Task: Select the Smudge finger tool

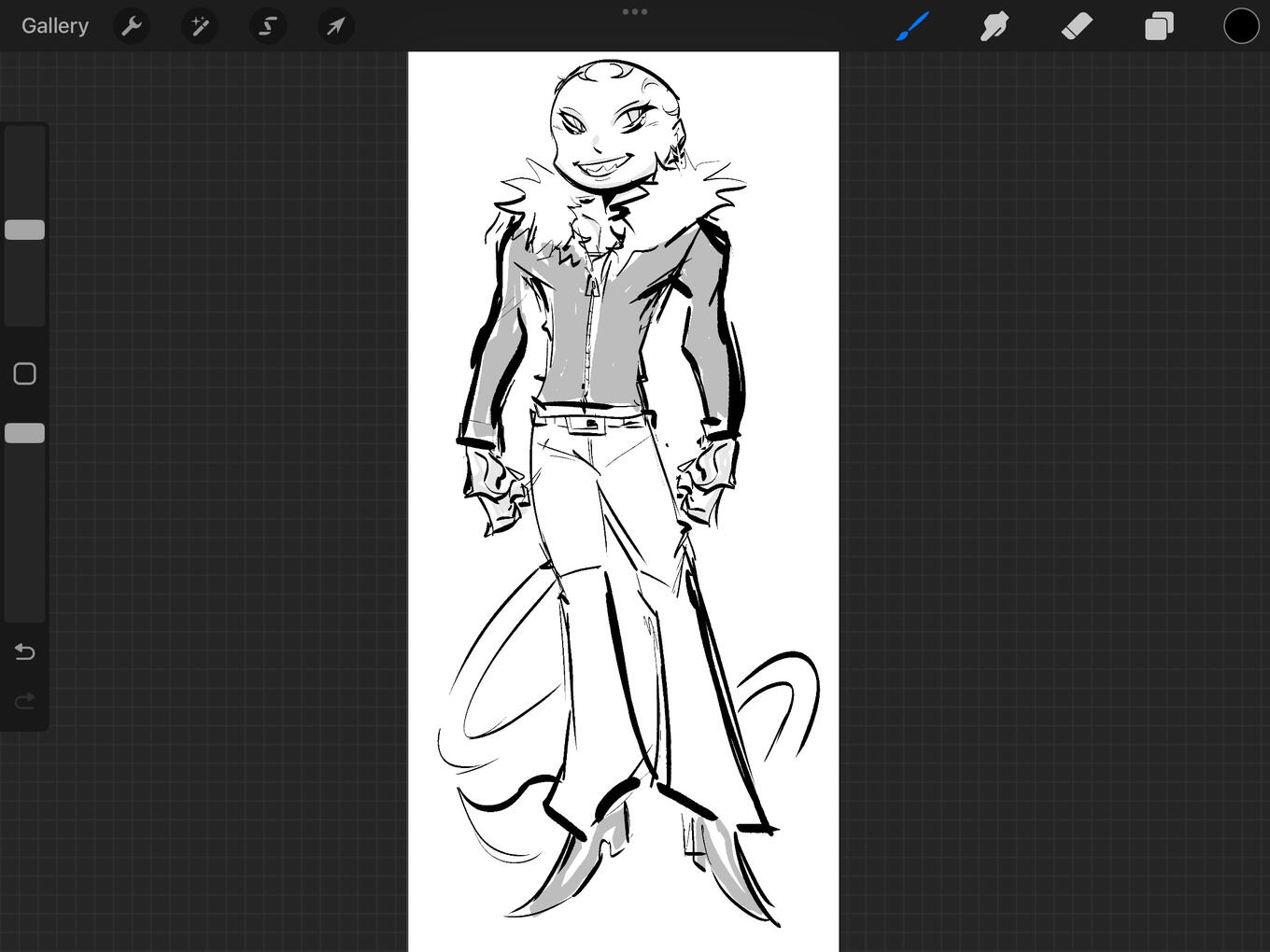Action: (995, 26)
